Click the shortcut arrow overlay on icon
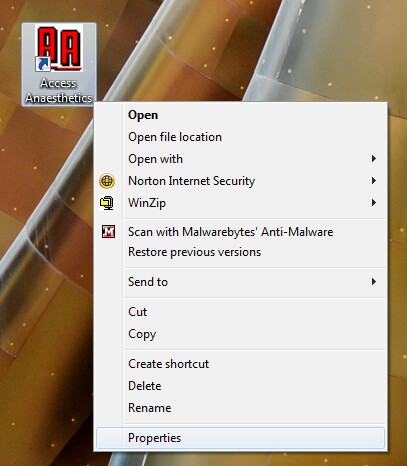 coord(43,64)
